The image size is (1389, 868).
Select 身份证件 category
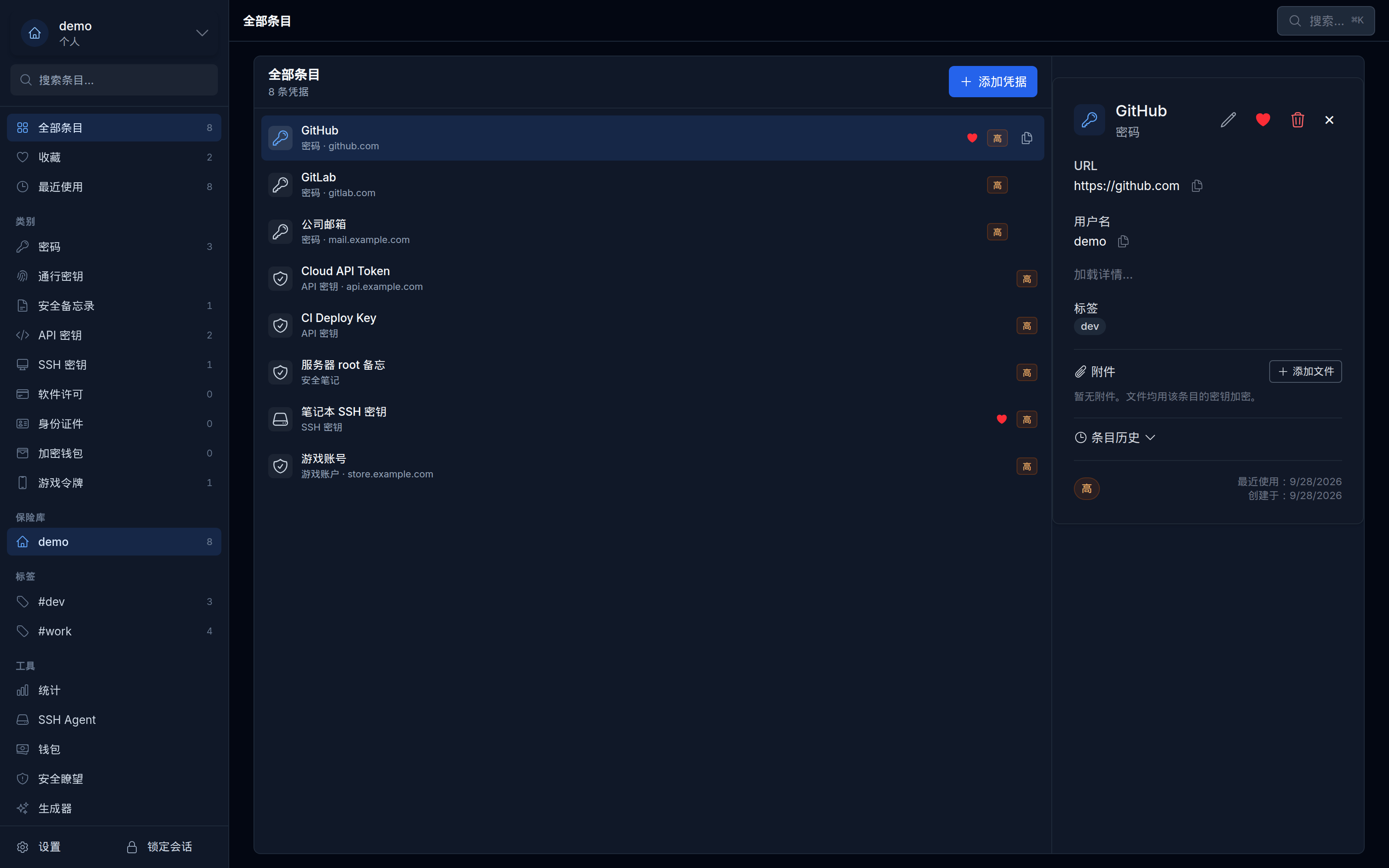[114, 424]
